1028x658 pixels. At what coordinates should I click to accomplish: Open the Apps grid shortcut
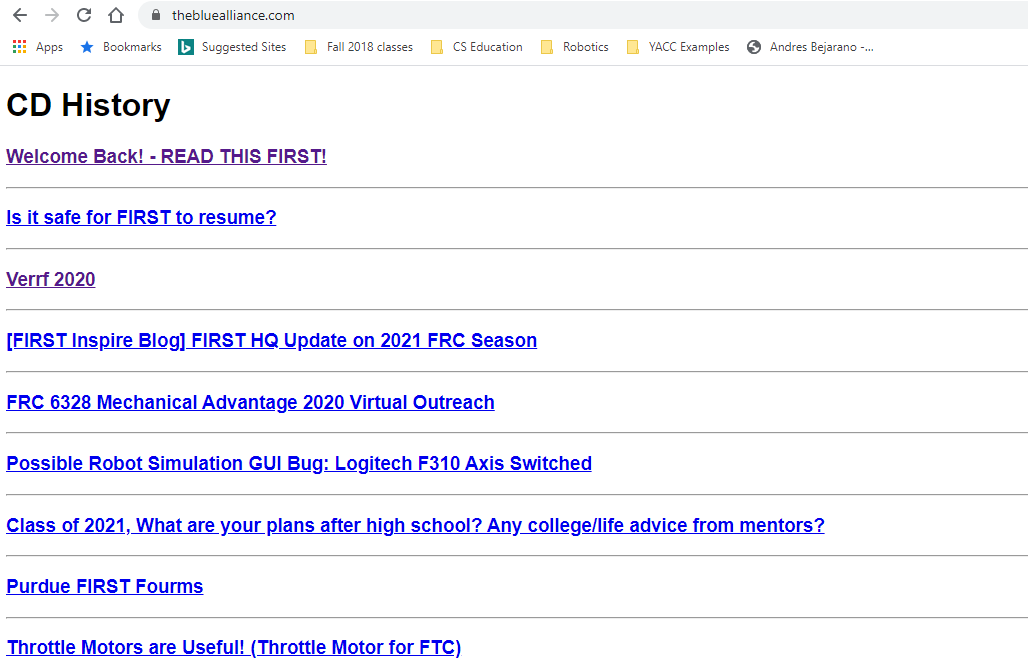pos(38,47)
